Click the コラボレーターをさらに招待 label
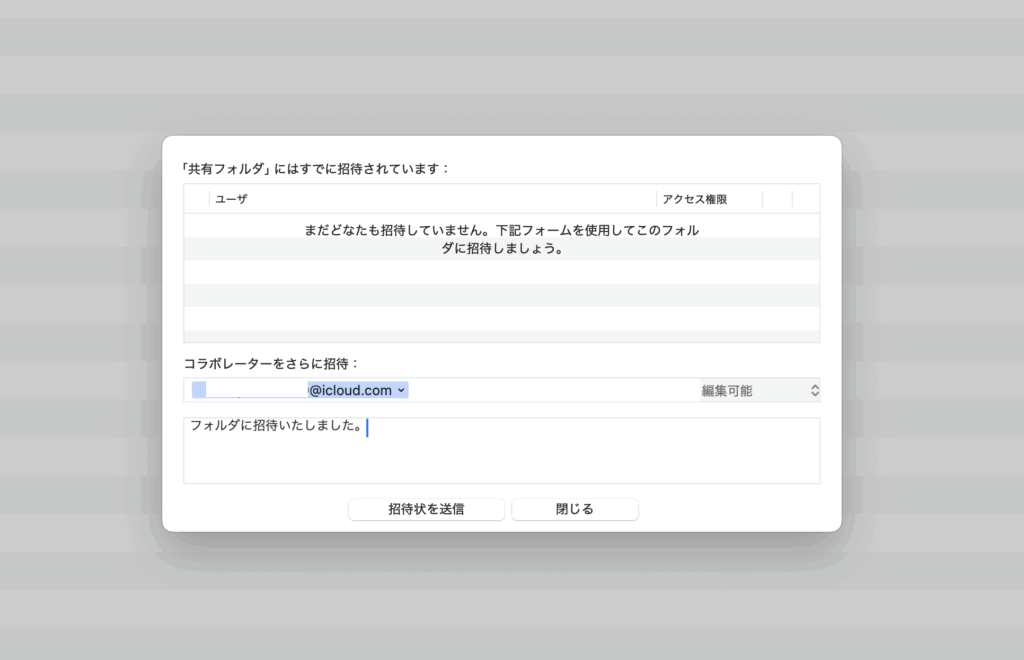The height and width of the screenshot is (660, 1024). coord(271,363)
